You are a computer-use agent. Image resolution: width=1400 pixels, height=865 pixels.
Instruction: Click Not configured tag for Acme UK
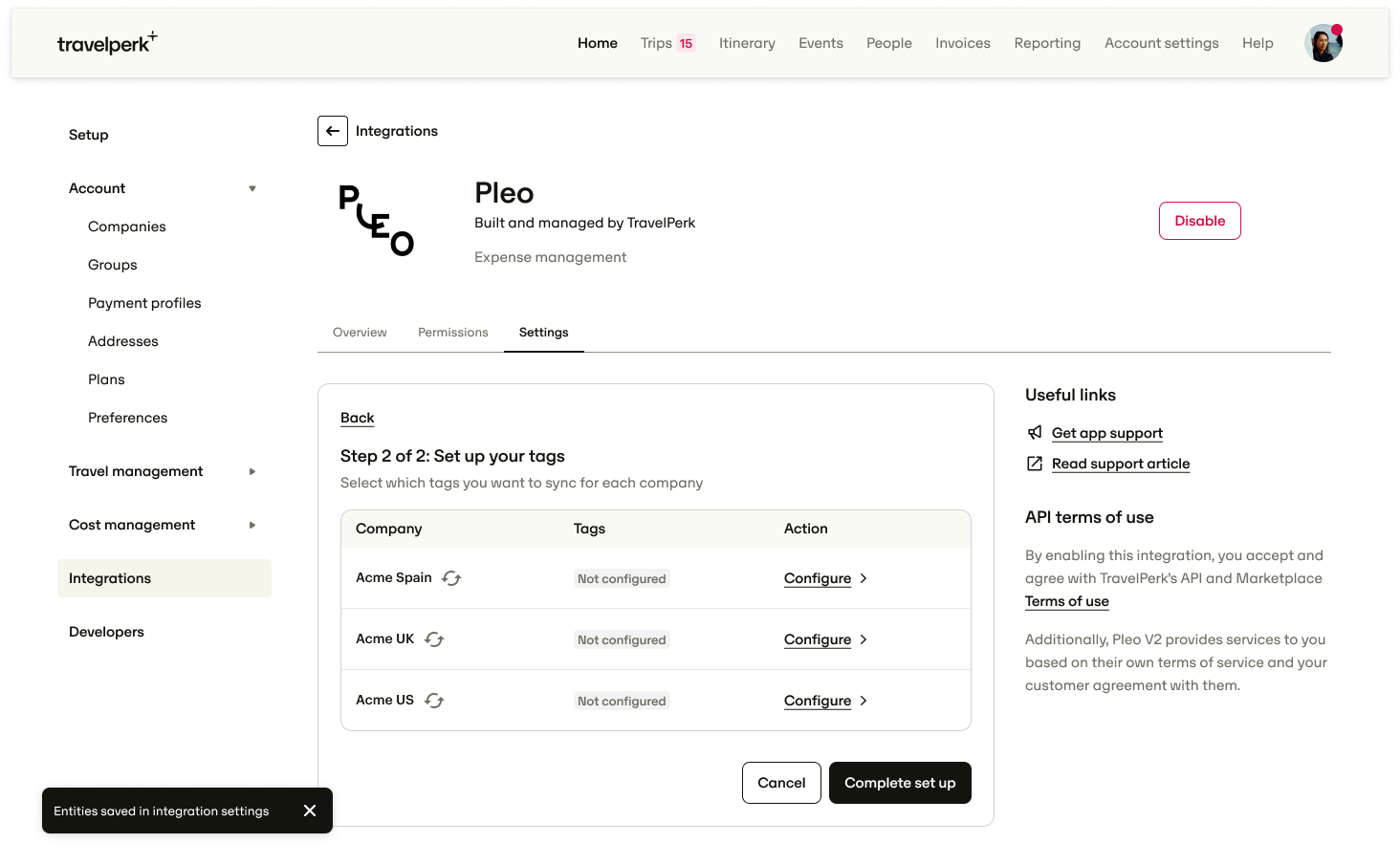point(622,639)
